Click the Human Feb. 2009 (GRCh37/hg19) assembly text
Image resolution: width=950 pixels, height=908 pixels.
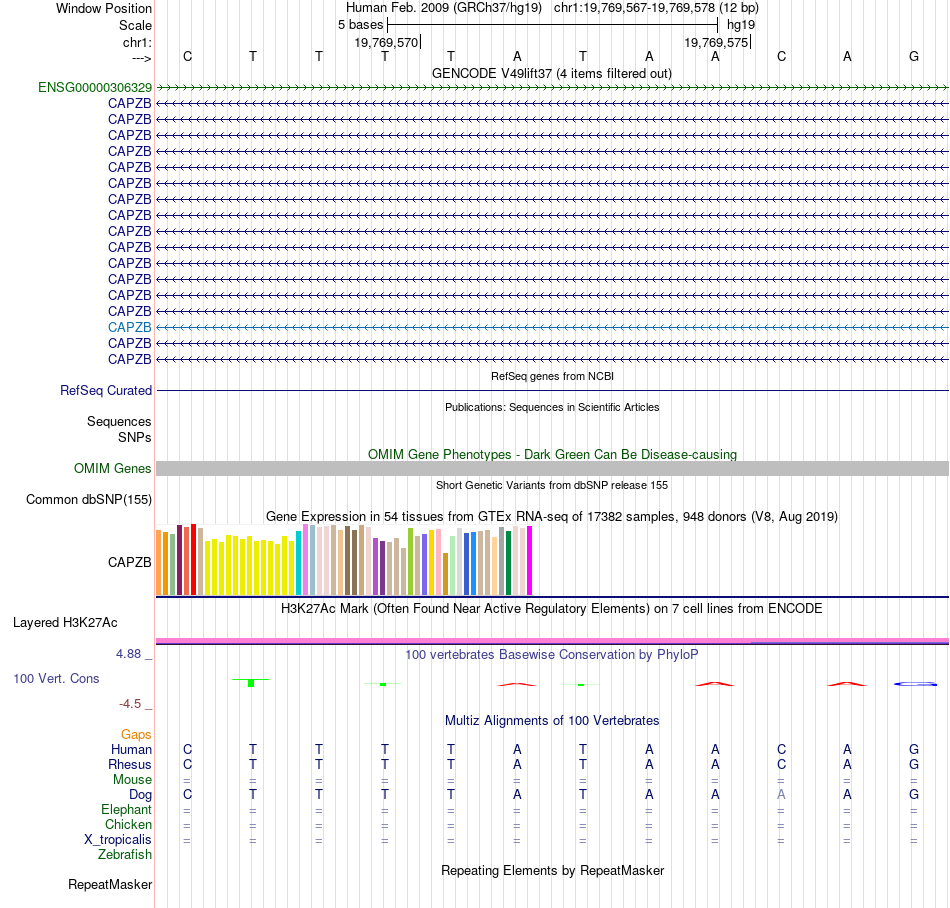[445, 8]
